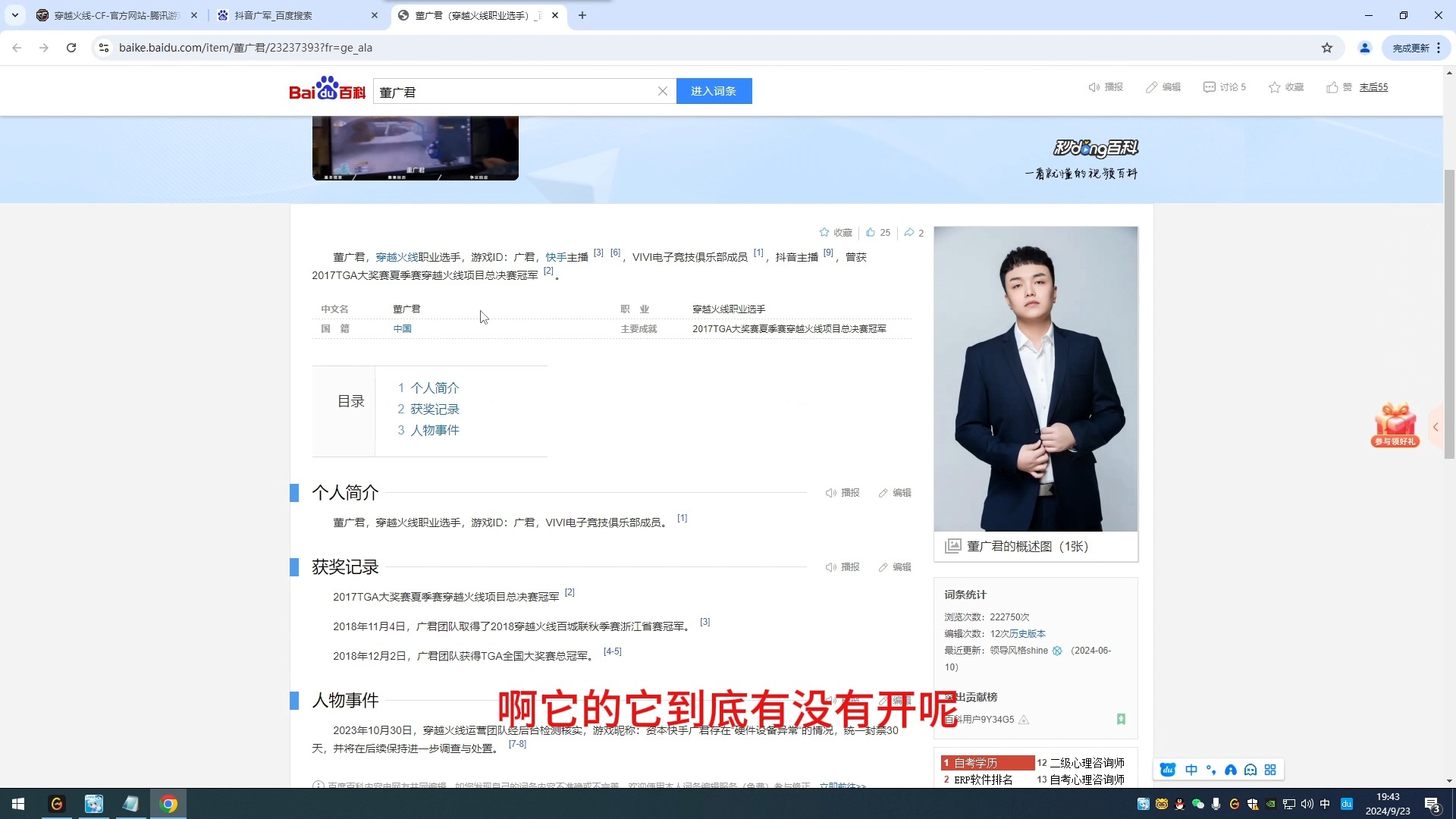Click the 完成更新 button
This screenshot has width=1456, height=819.
1410,48
